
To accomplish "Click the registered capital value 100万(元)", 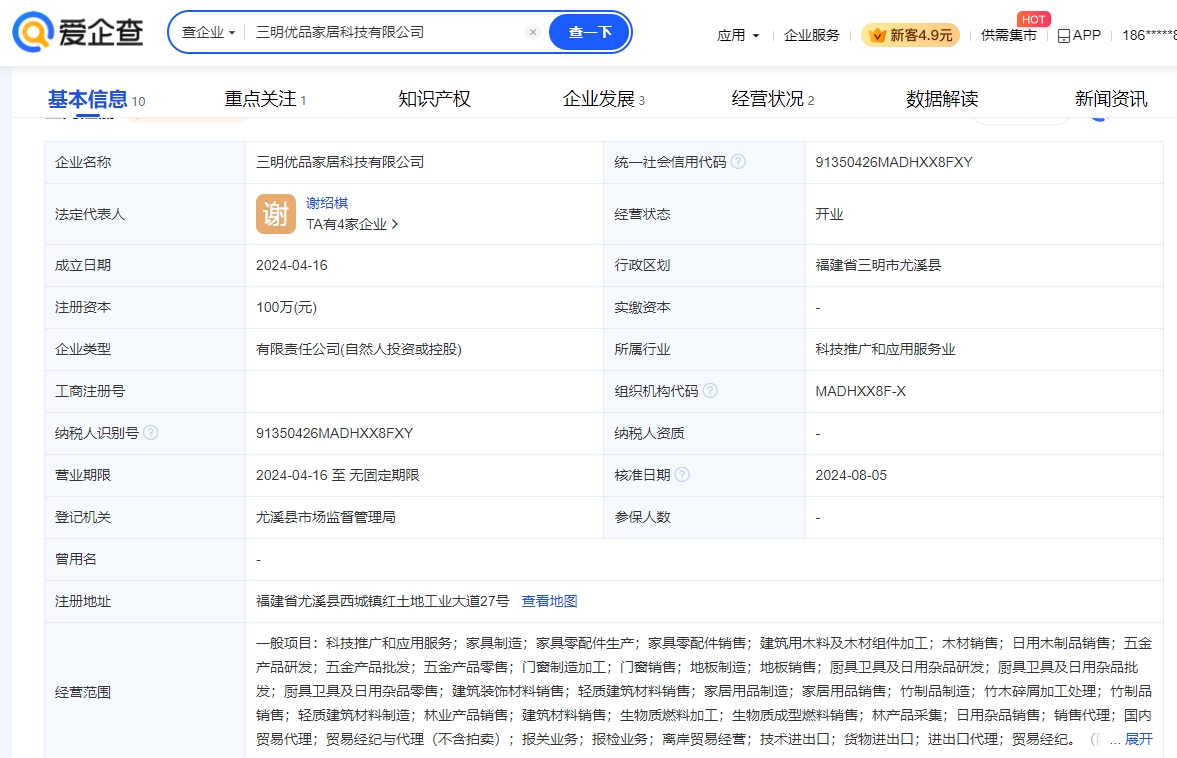I will (287, 308).
